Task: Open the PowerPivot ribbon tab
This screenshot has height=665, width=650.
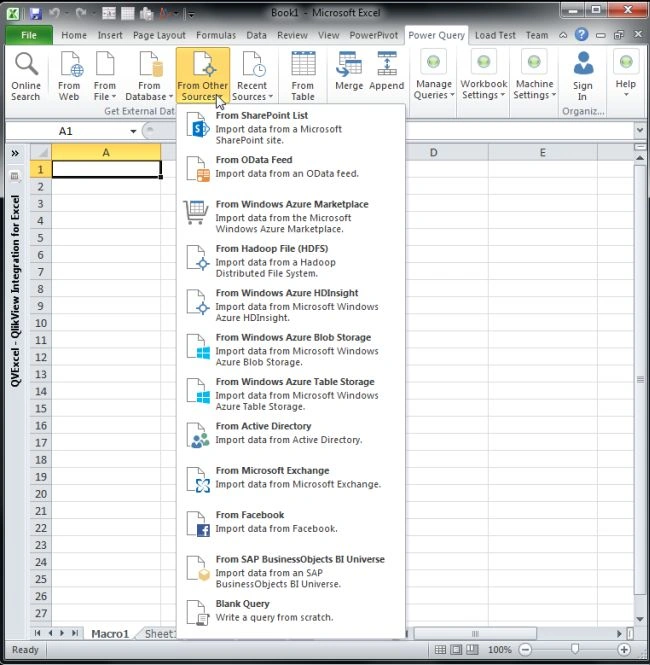Action: (x=374, y=35)
